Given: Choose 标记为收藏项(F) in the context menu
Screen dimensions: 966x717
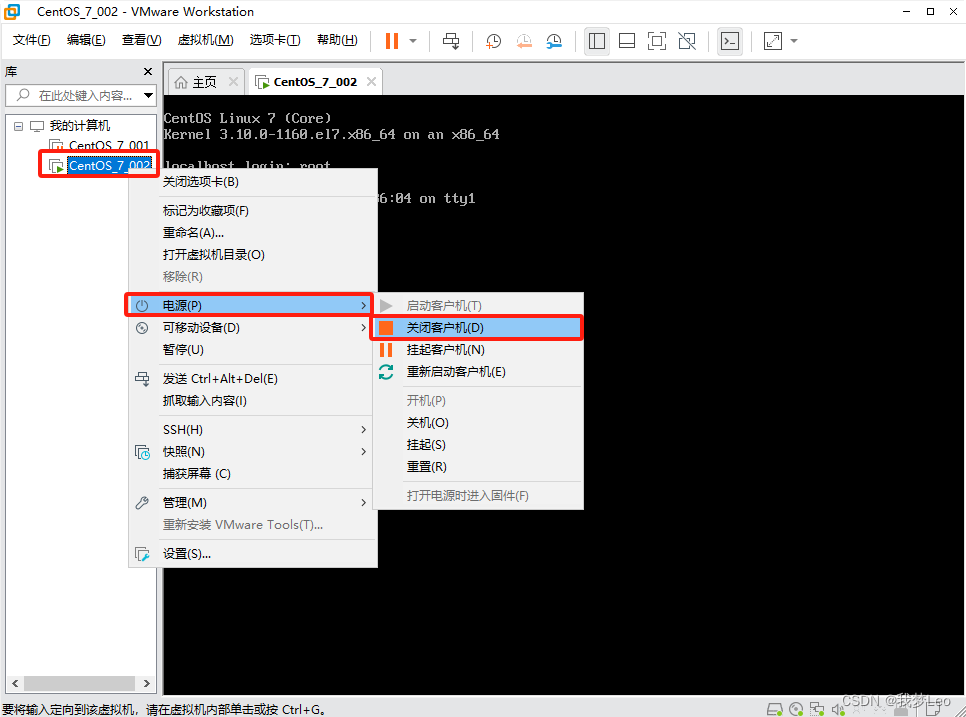Looking at the screenshot, I should point(253,211).
